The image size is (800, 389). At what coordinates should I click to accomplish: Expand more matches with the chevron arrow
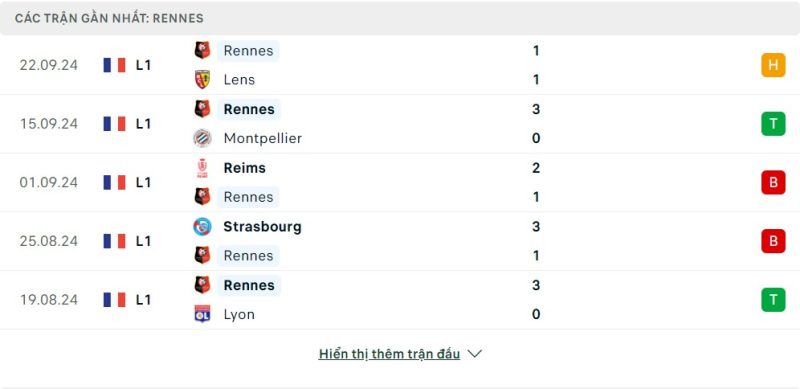(474, 354)
